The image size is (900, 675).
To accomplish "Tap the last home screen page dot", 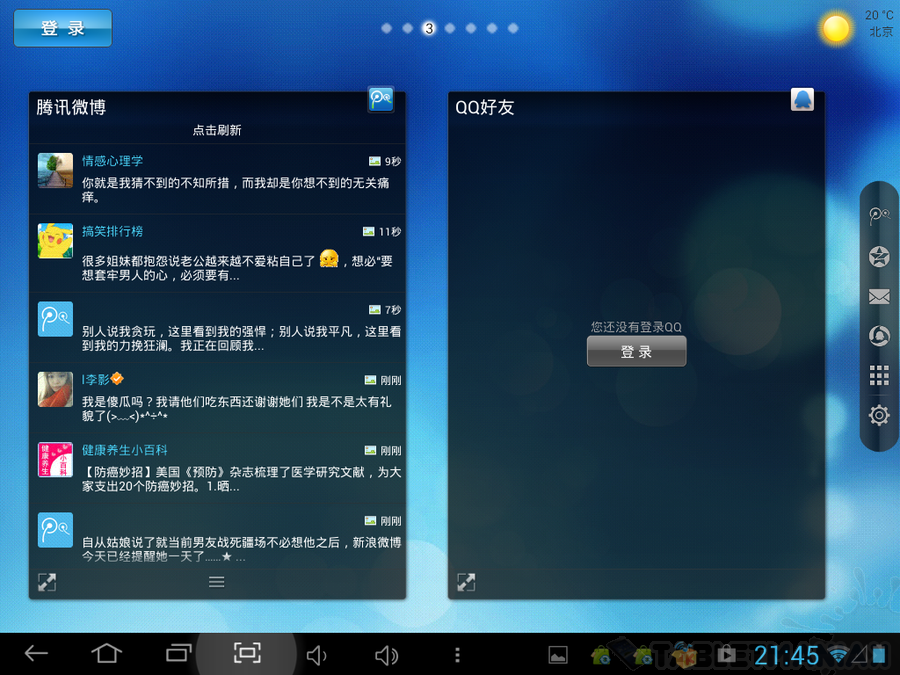I will tap(513, 28).
